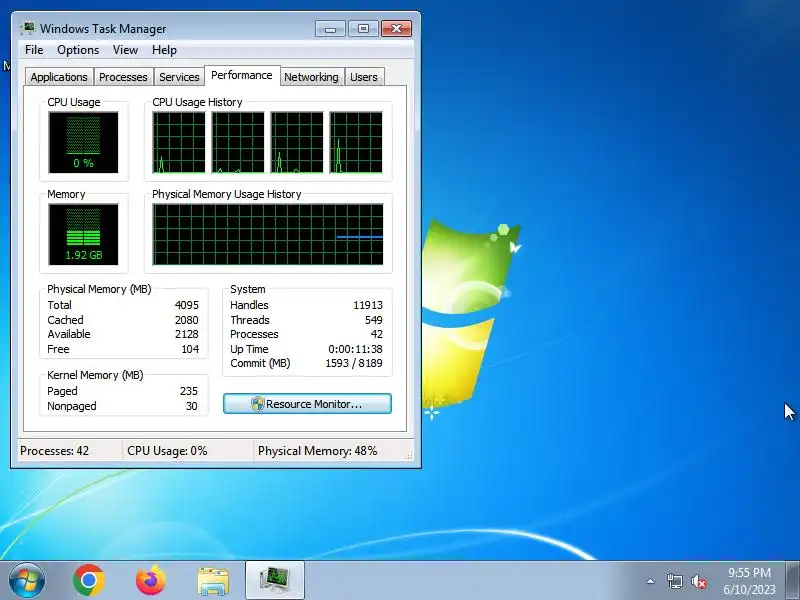
Task: Select the Performance tab
Action: [x=242, y=76]
